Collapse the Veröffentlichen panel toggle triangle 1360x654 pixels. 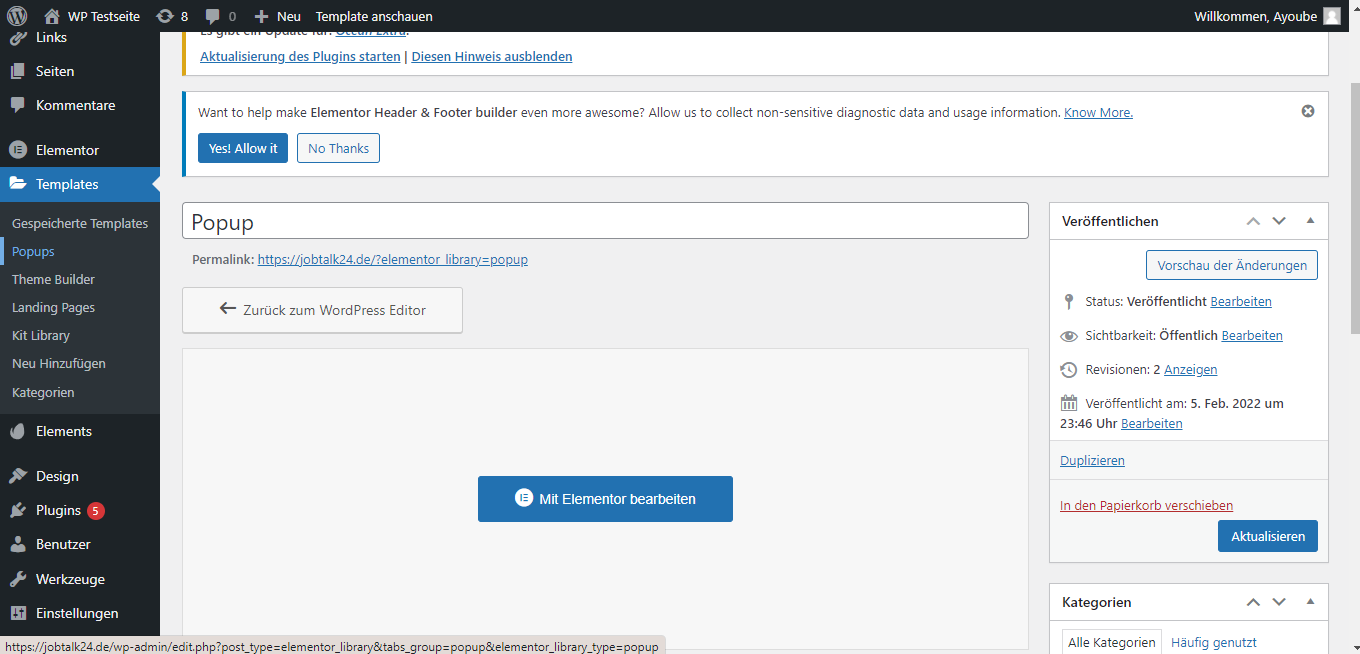coord(1310,221)
